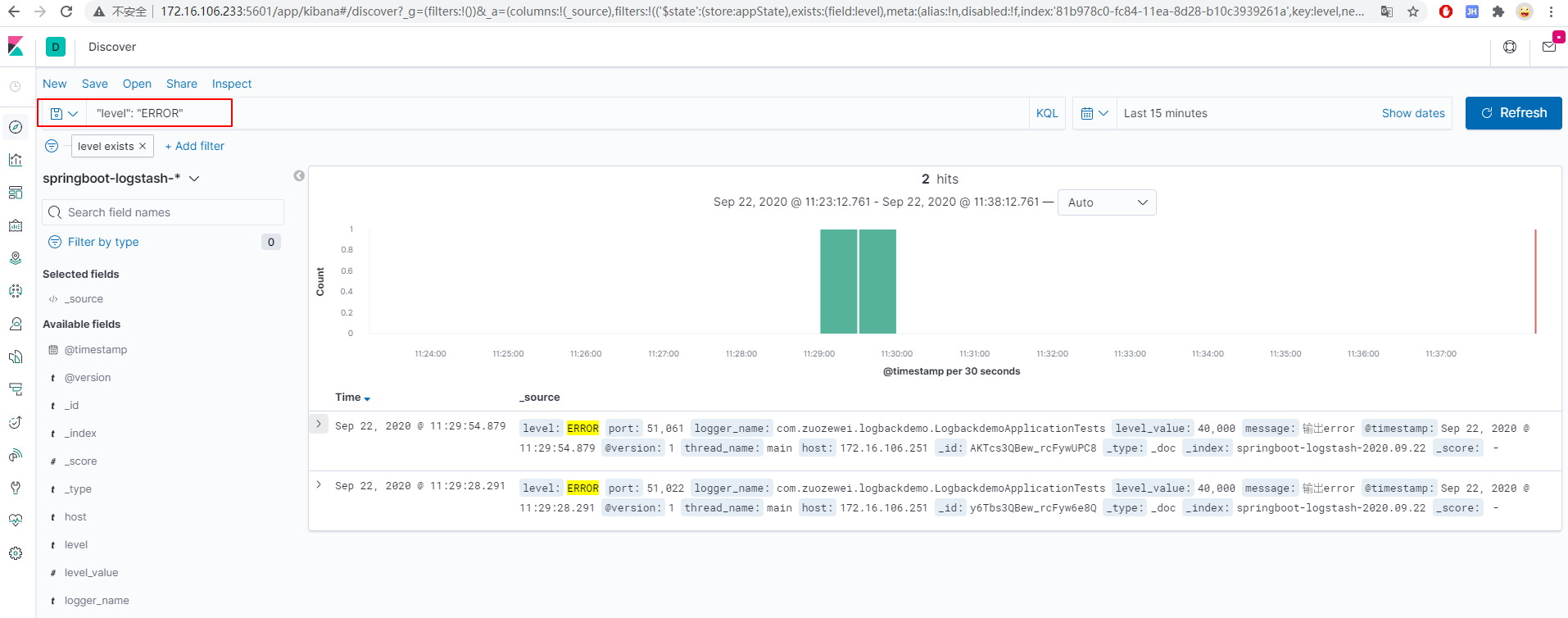The width and height of the screenshot is (1568, 618).
Task: Click the Discover breadcrumb title
Action: pyautogui.click(x=112, y=47)
